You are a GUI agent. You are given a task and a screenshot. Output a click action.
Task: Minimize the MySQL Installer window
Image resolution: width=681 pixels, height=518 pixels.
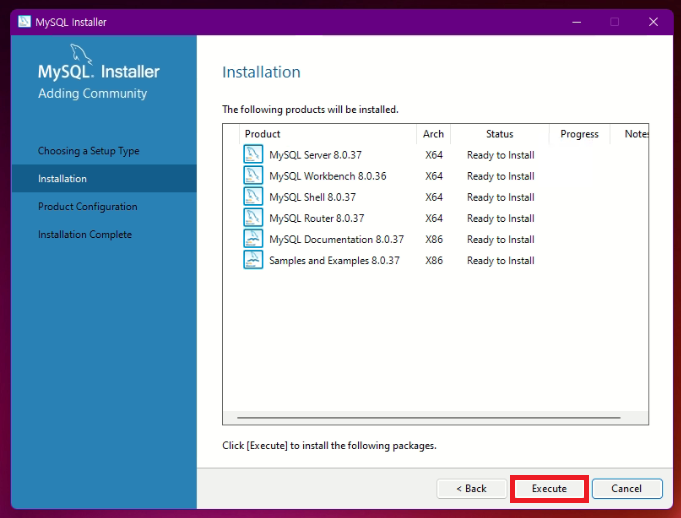[576, 22]
